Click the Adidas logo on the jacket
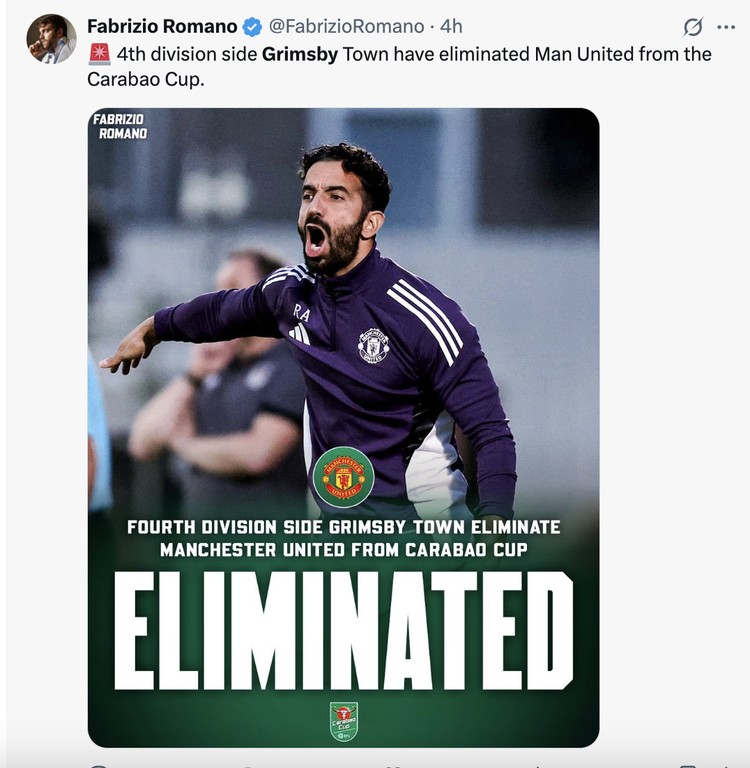This screenshot has height=768, width=750. 300,335
